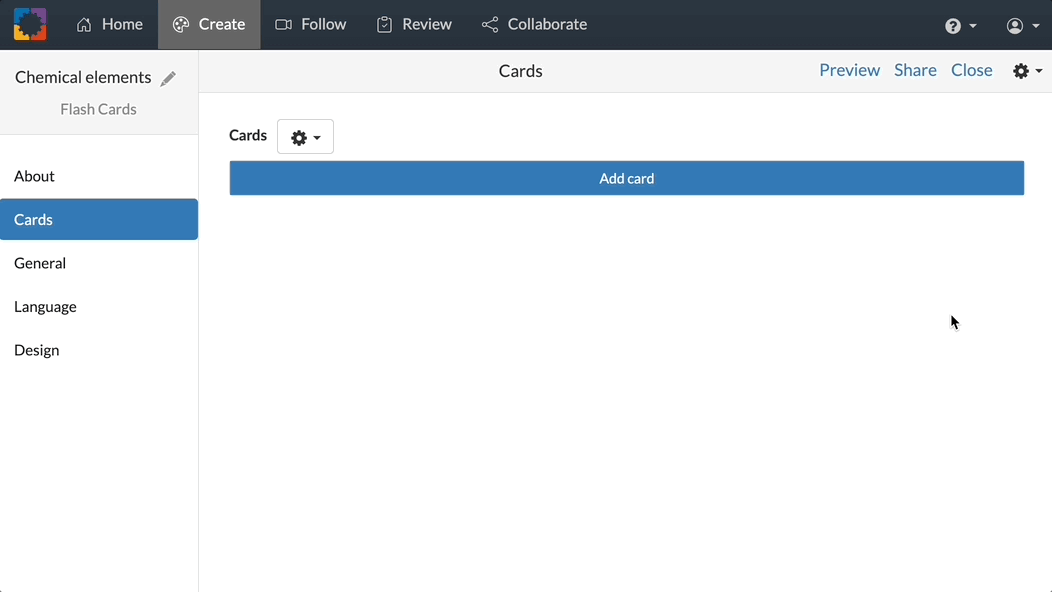Open the gear dropdown next to Cards heading
The image size is (1052, 592).
click(305, 136)
